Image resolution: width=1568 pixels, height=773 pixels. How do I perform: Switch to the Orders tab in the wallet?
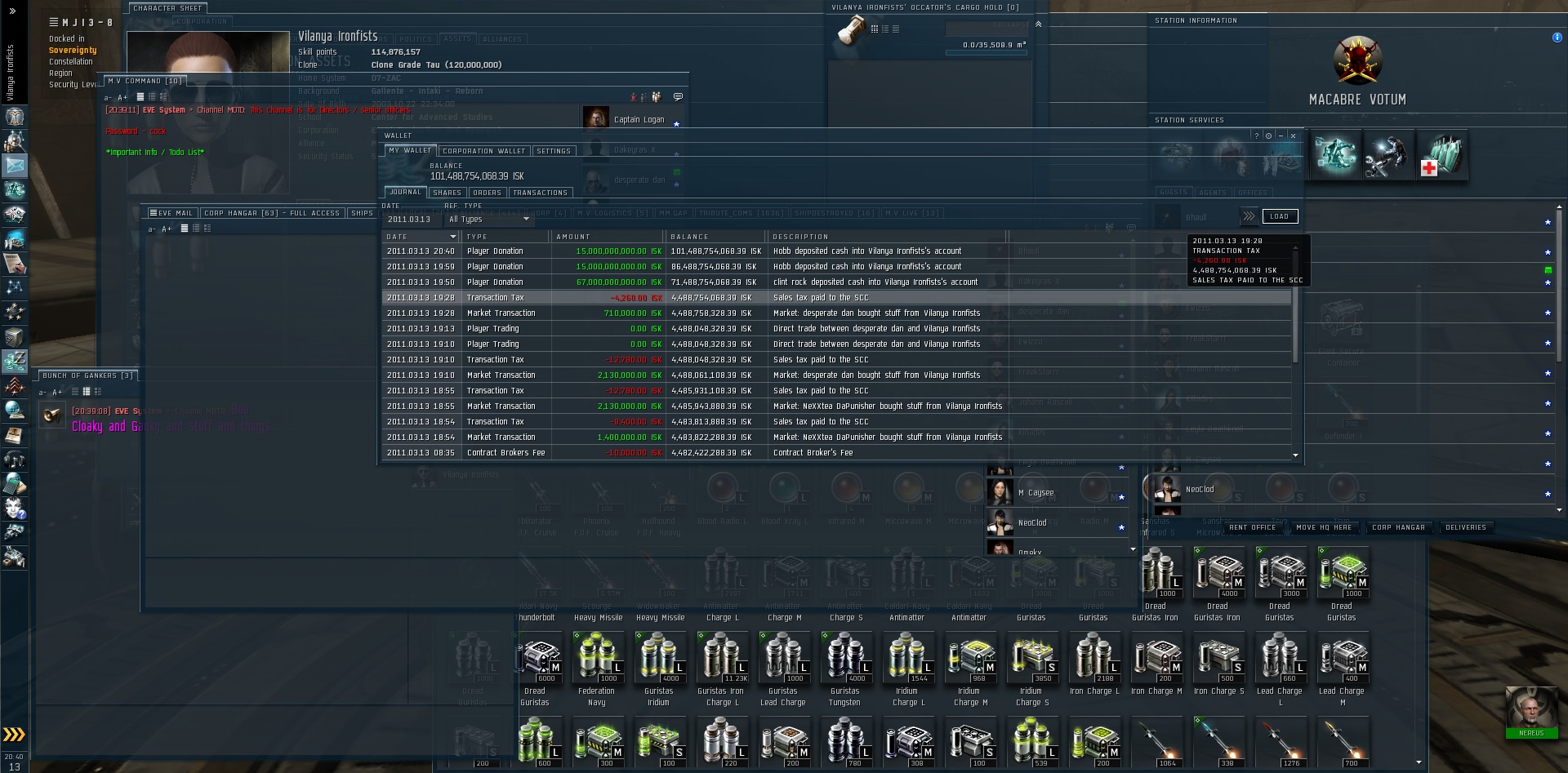(487, 193)
